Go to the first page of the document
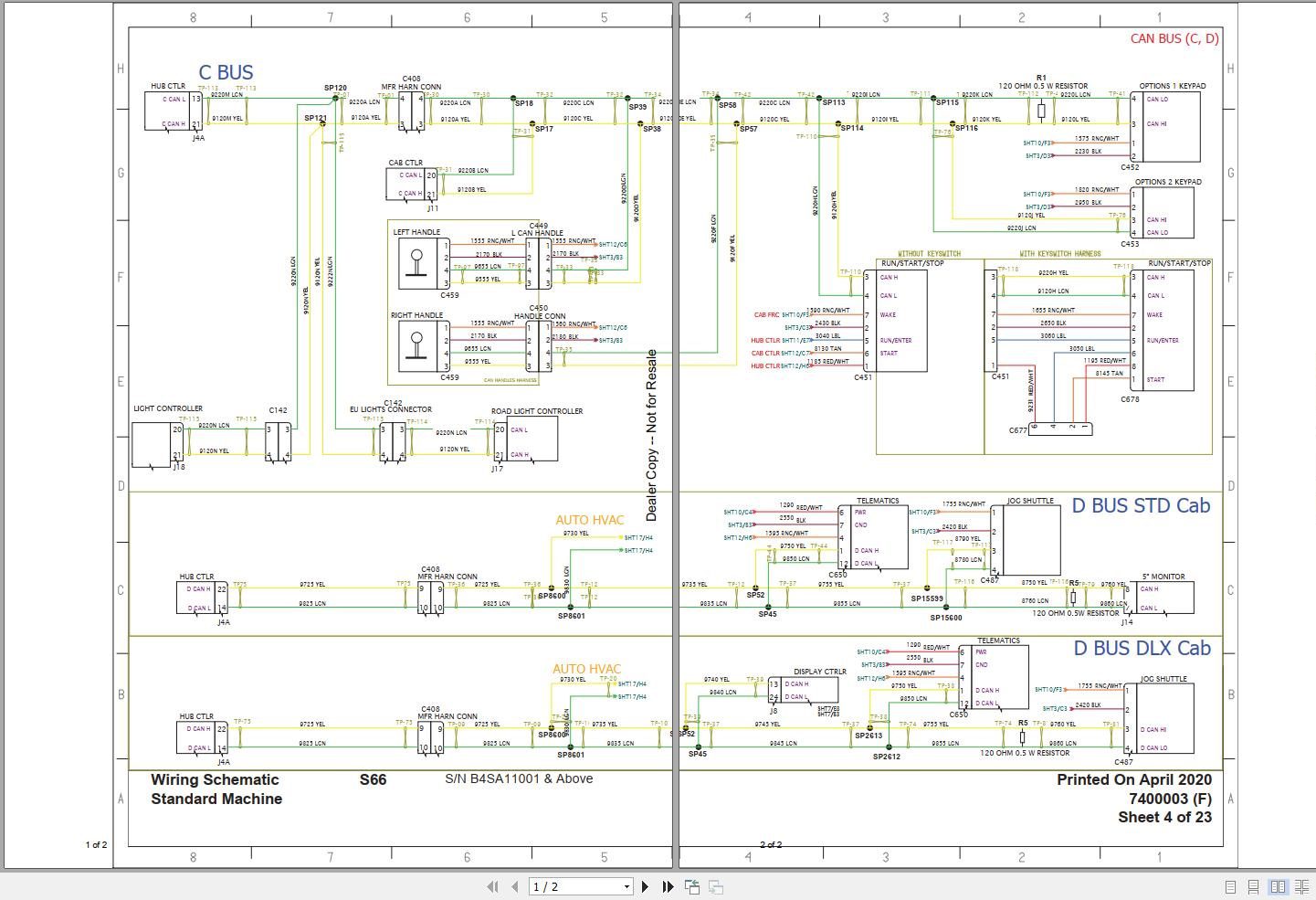 (x=493, y=886)
